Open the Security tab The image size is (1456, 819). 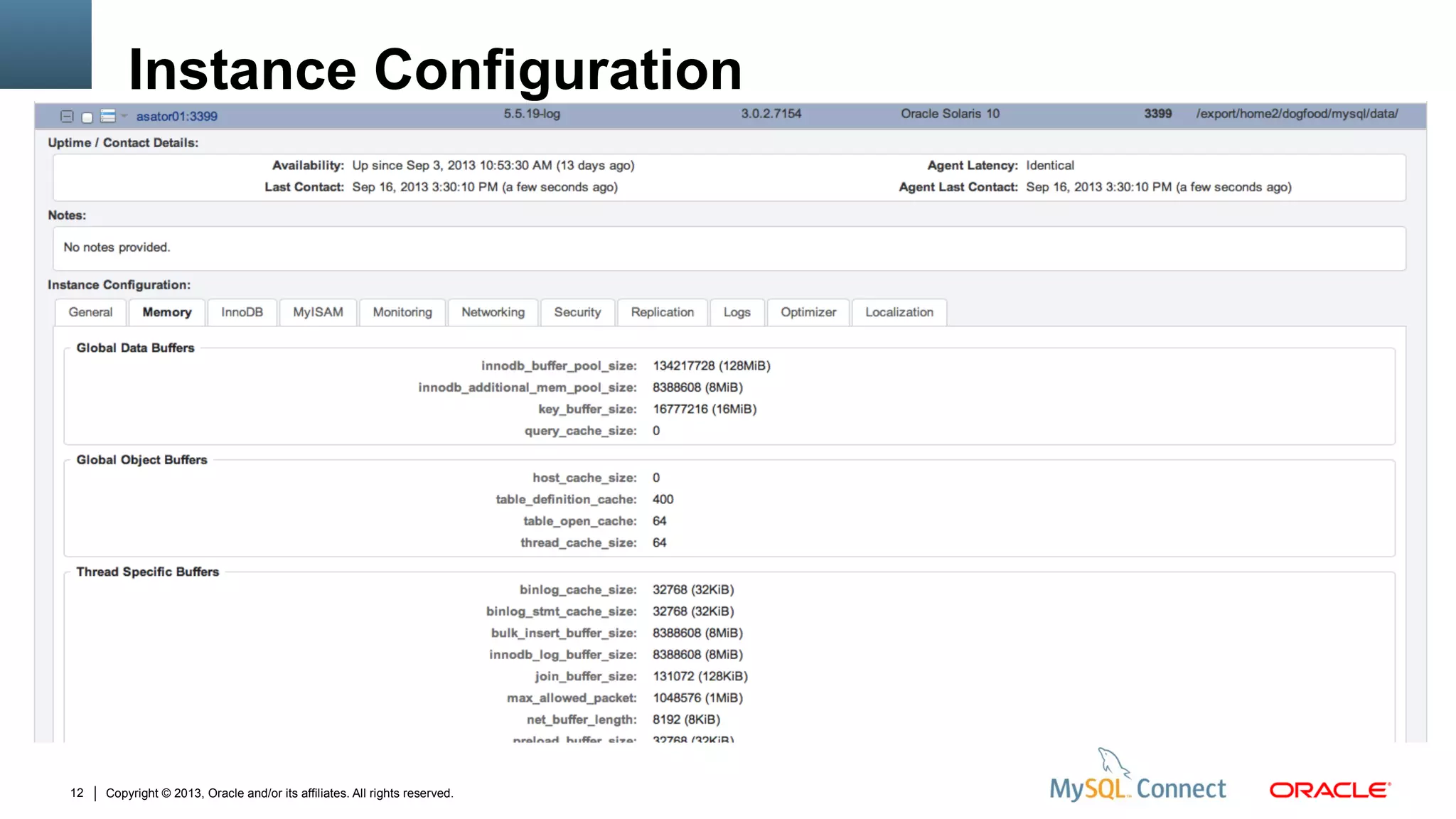point(577,312)
